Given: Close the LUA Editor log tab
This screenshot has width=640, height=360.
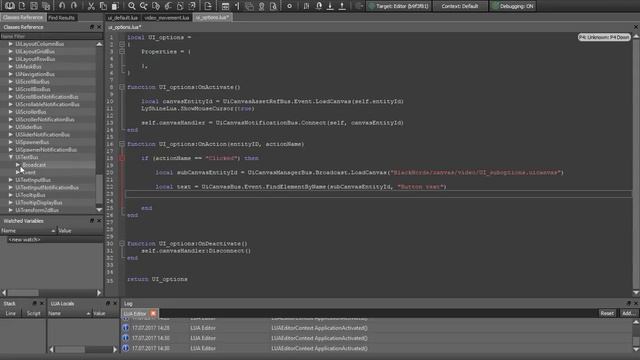Looking at the screenshot, I should [x=153, y=313].
